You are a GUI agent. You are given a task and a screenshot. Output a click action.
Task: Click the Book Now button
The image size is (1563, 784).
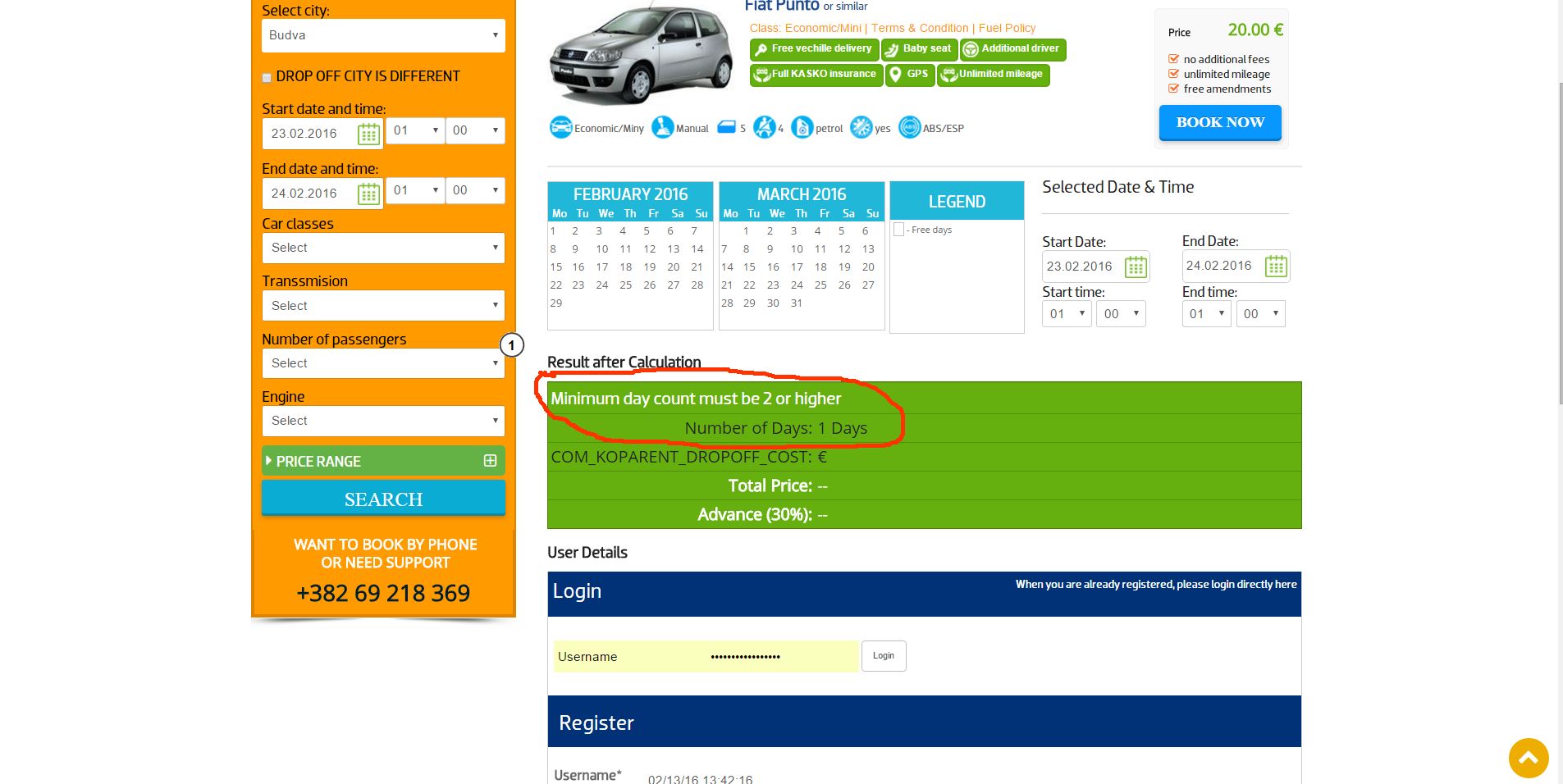(x=1220, y=123)
